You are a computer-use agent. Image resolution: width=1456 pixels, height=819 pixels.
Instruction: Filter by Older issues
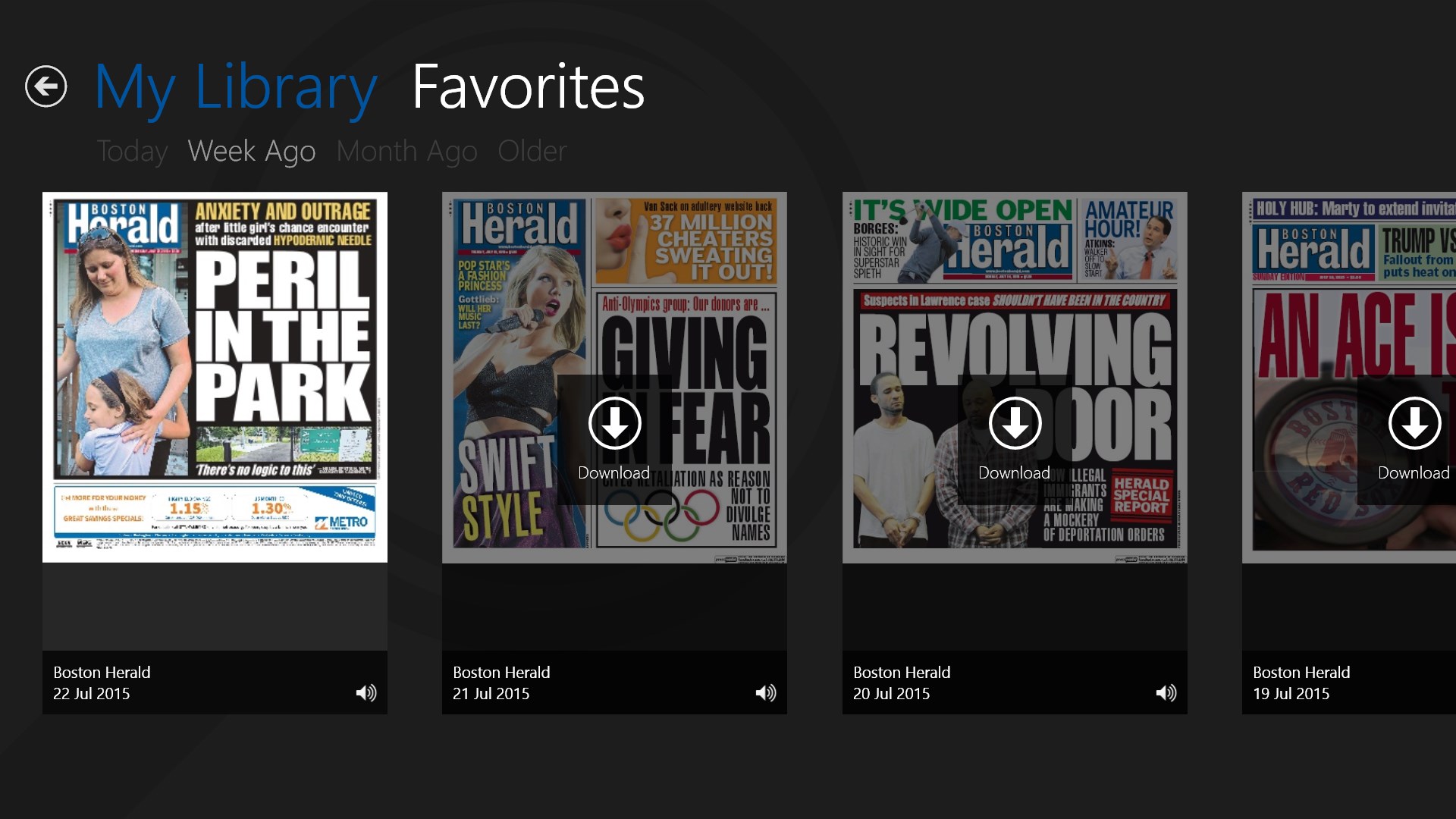coord(532,152)
